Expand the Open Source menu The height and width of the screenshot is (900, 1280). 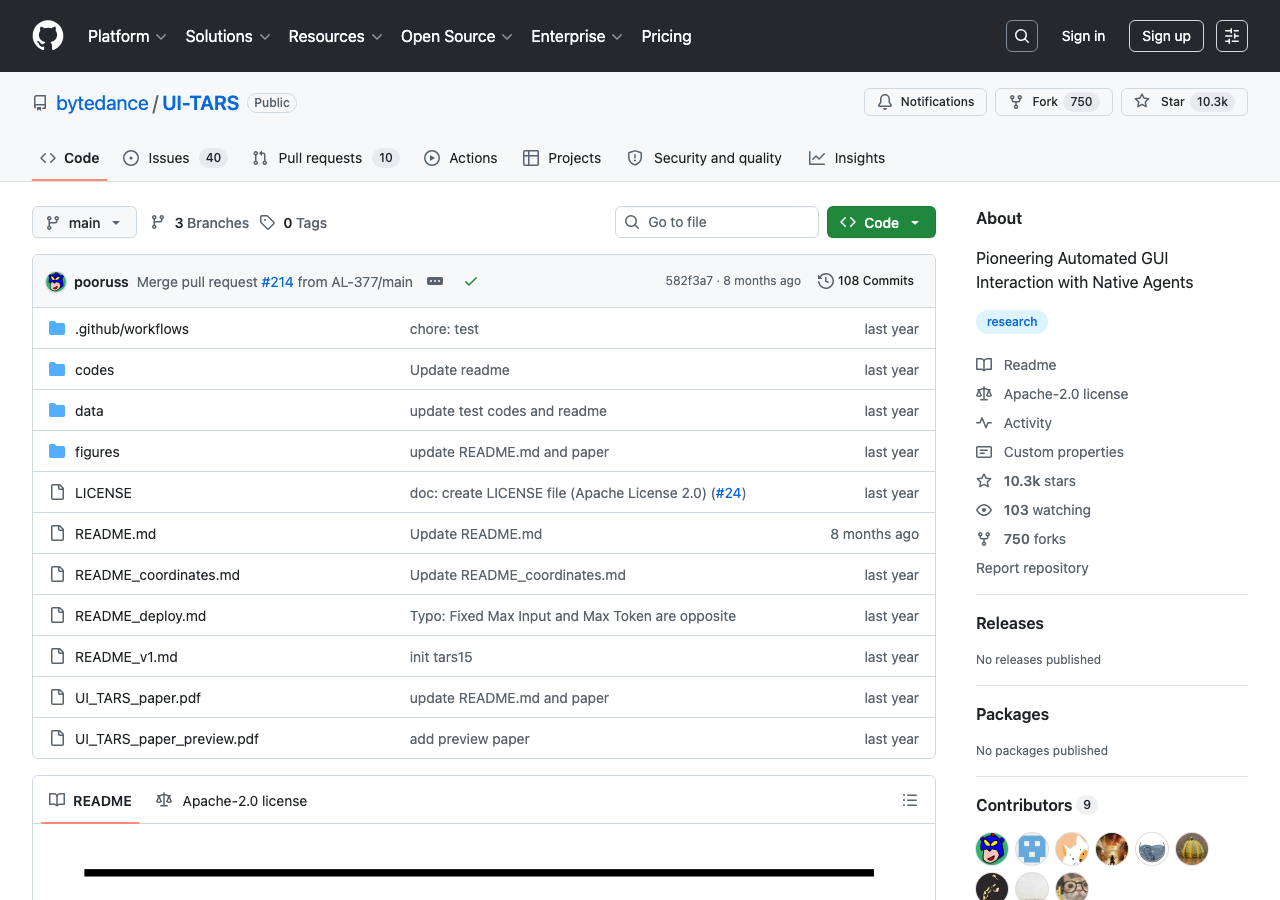457,36
